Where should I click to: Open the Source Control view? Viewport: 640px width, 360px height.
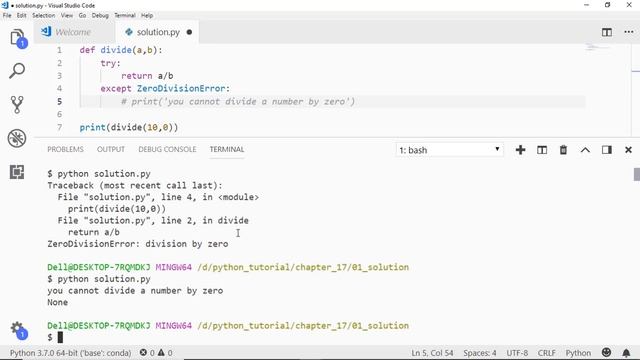[x=17, y=104]
